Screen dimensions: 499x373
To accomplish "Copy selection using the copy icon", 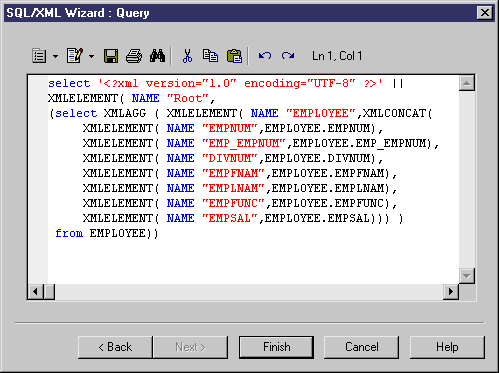I will coord(210,56).
